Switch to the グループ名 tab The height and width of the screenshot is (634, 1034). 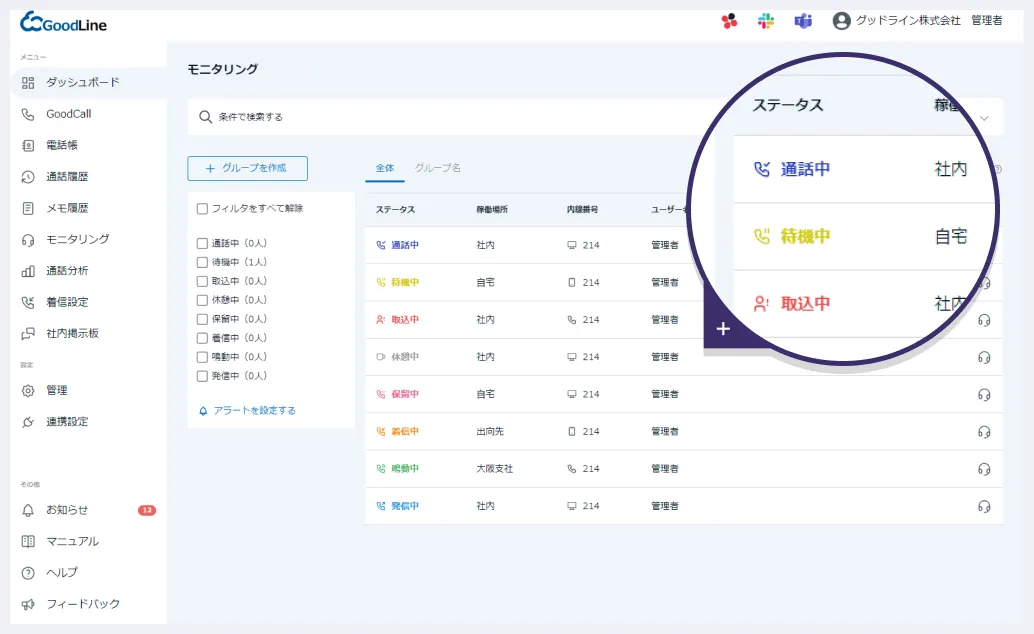point(438,168)
